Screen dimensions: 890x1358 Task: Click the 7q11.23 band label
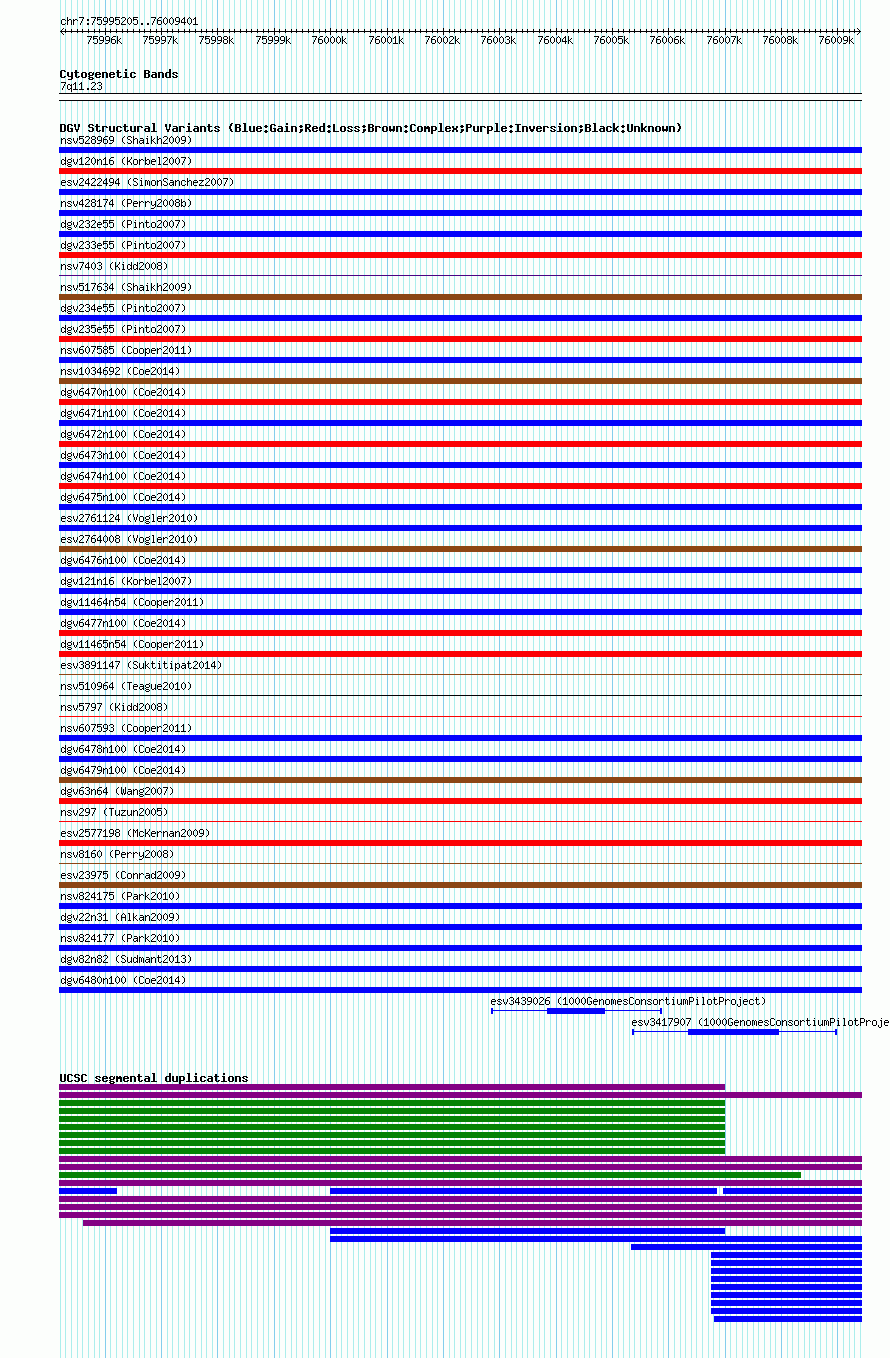coord(81,87)
